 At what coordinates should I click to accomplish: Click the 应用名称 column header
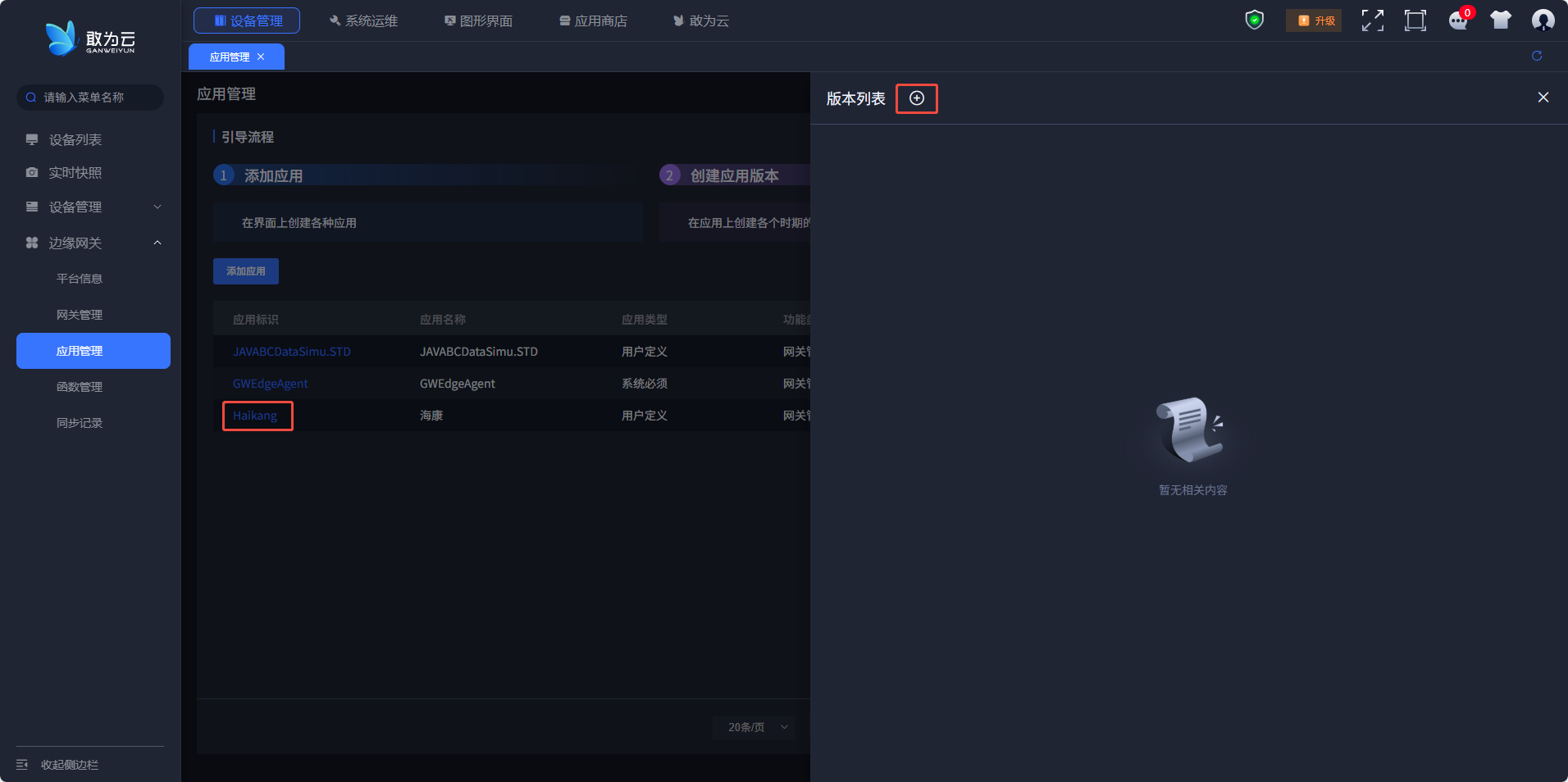pos(443,320)
